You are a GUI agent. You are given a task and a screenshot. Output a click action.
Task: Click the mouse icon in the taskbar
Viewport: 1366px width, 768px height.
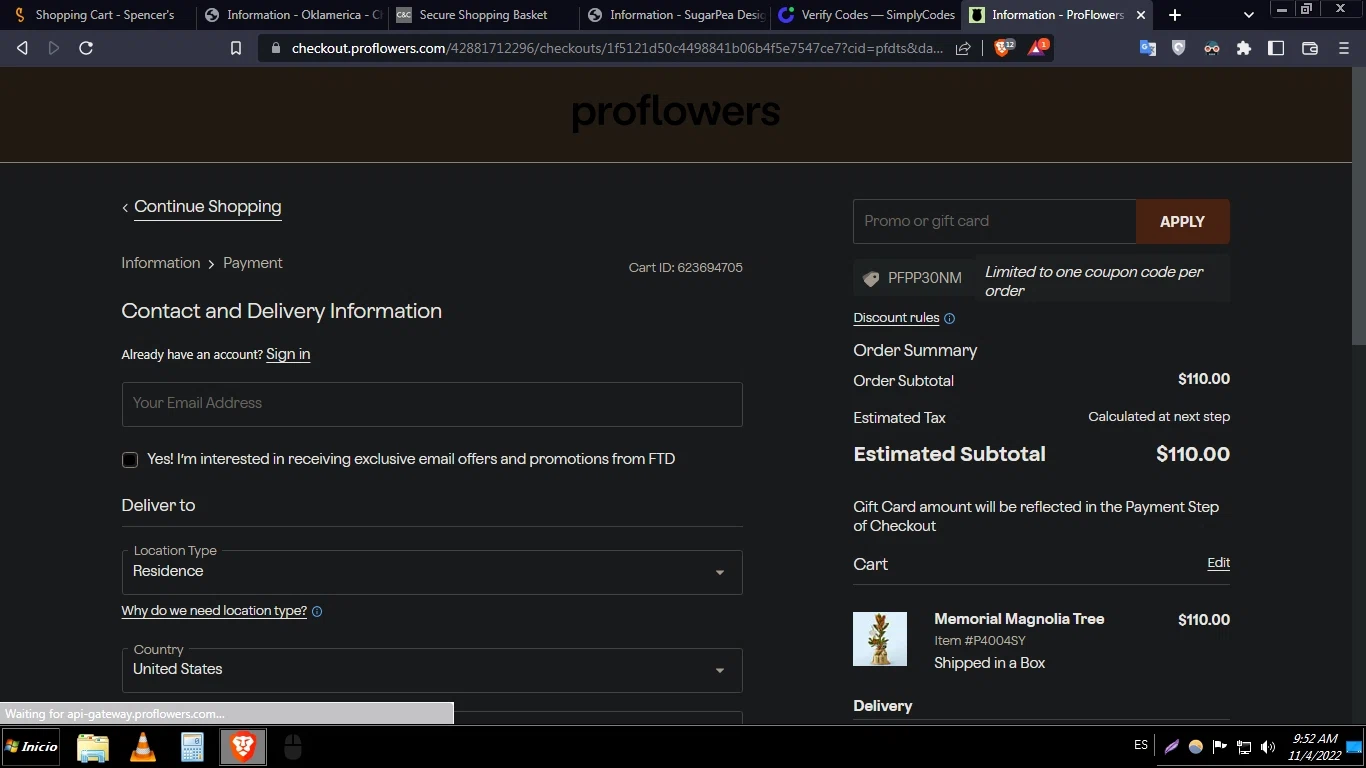click(x=292, y=747)
